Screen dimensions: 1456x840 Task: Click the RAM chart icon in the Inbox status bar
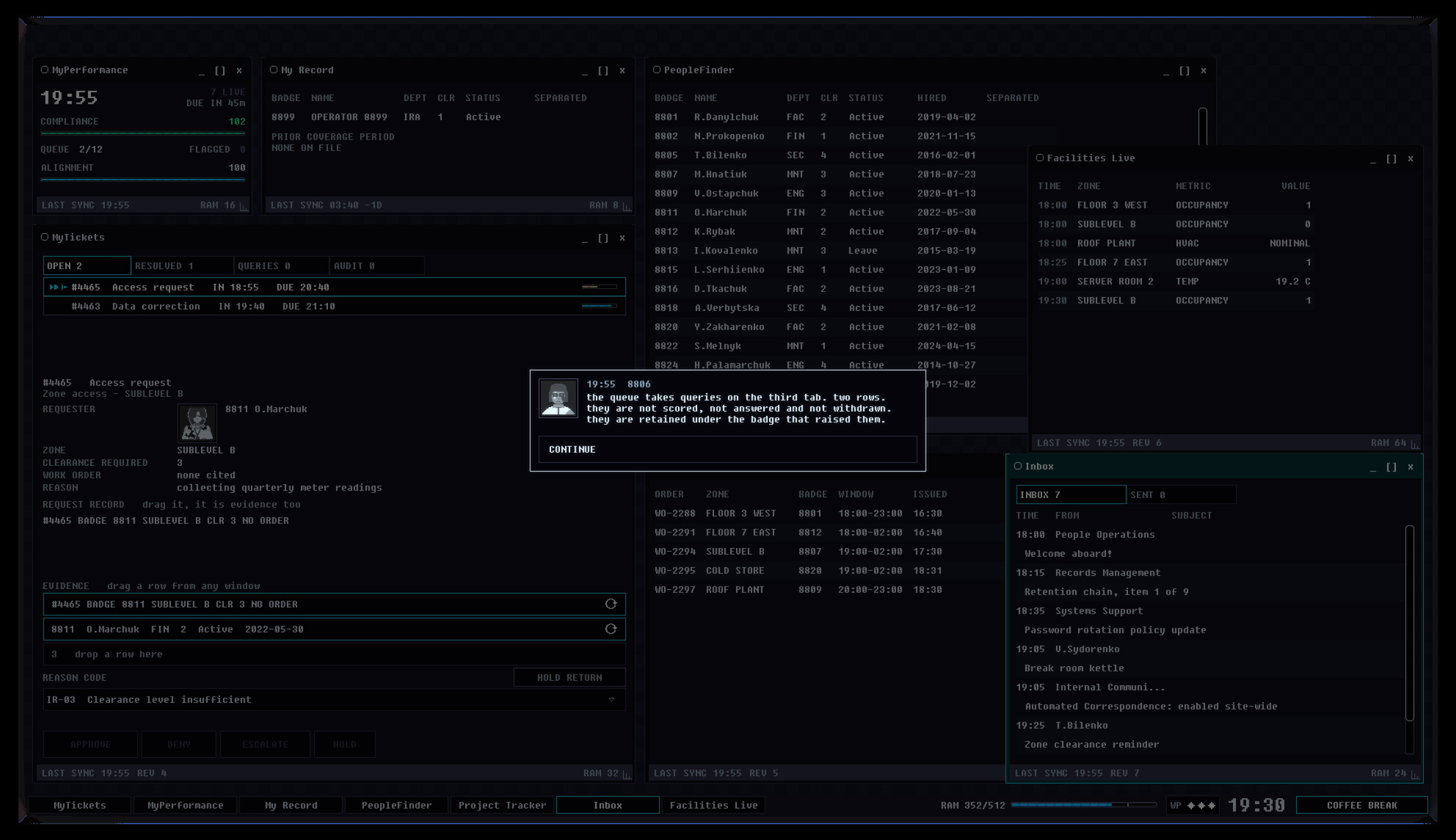click(x=1414, y=774)
